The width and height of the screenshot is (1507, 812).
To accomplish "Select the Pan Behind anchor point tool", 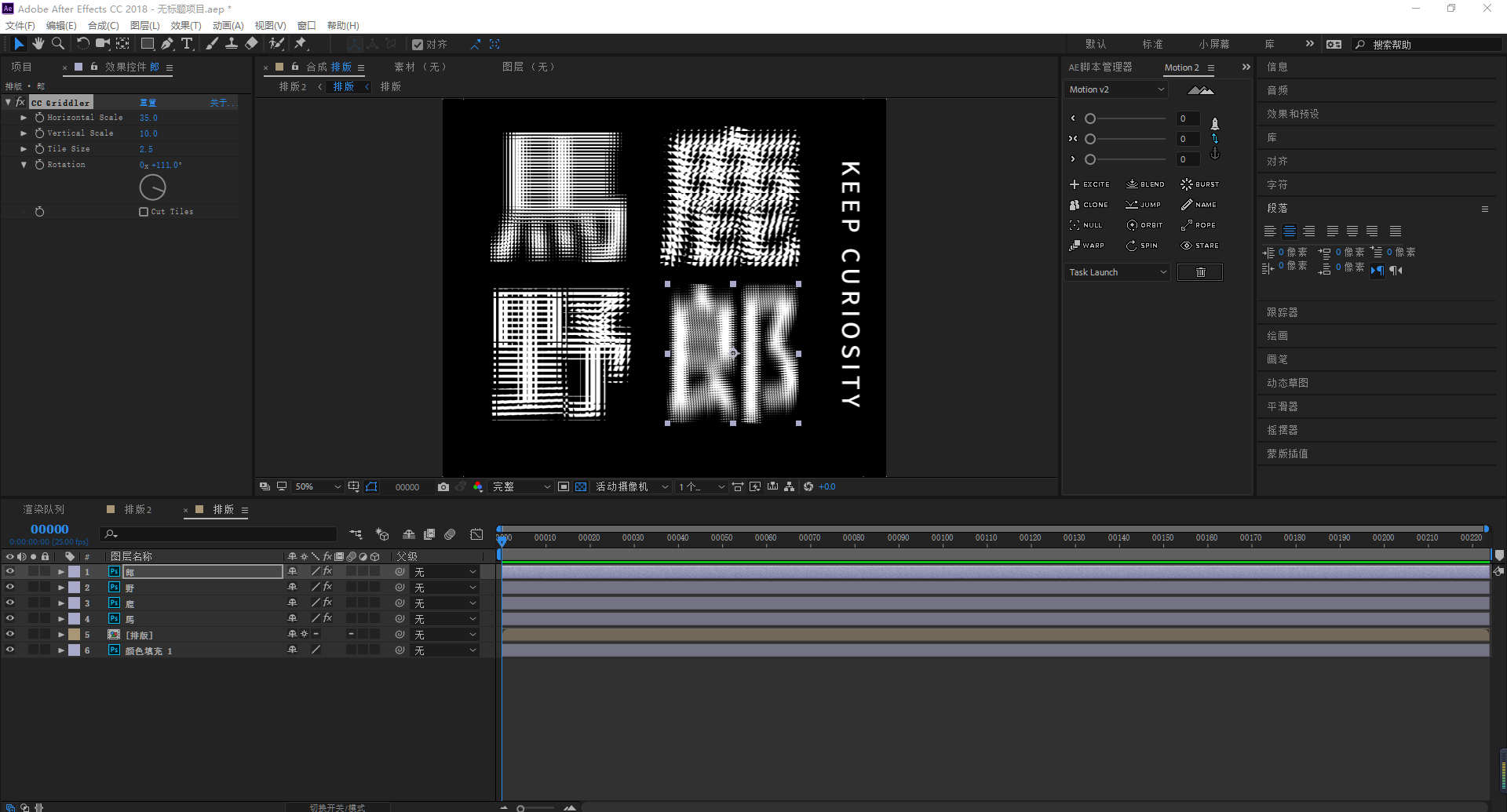I will (x=122, y=44).
